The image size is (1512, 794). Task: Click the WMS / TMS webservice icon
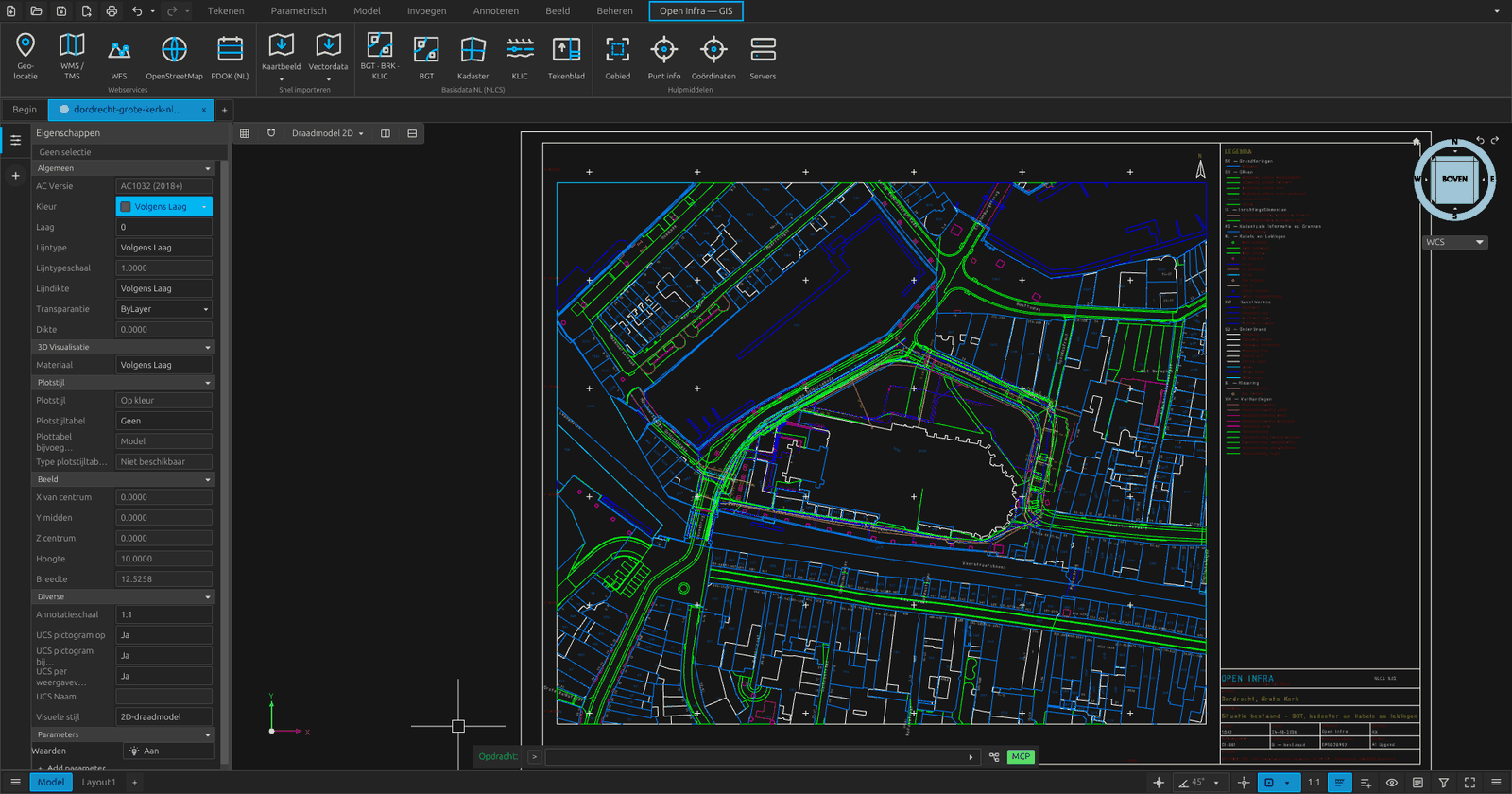coord(72,56)
